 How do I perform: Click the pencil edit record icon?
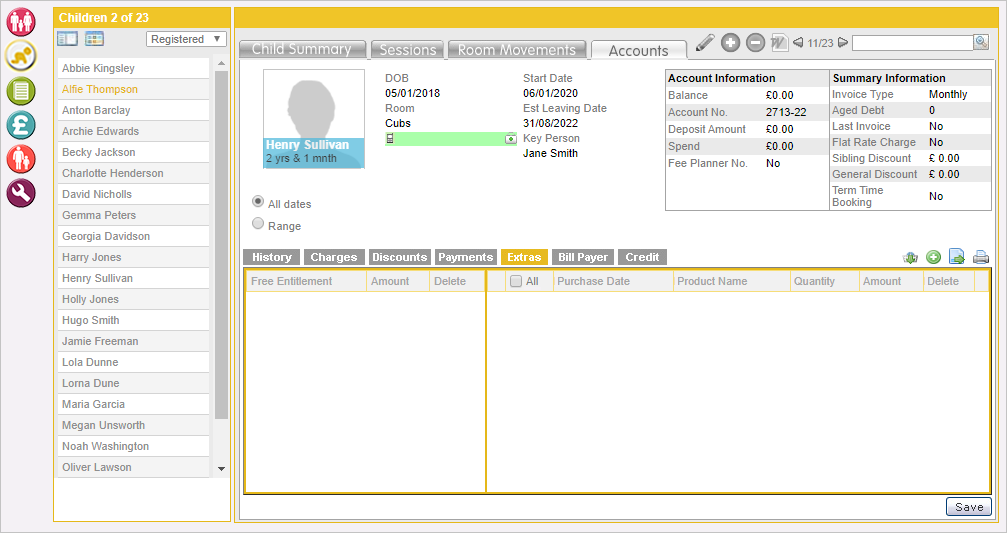pyautogui.click(x=705, y=42)
